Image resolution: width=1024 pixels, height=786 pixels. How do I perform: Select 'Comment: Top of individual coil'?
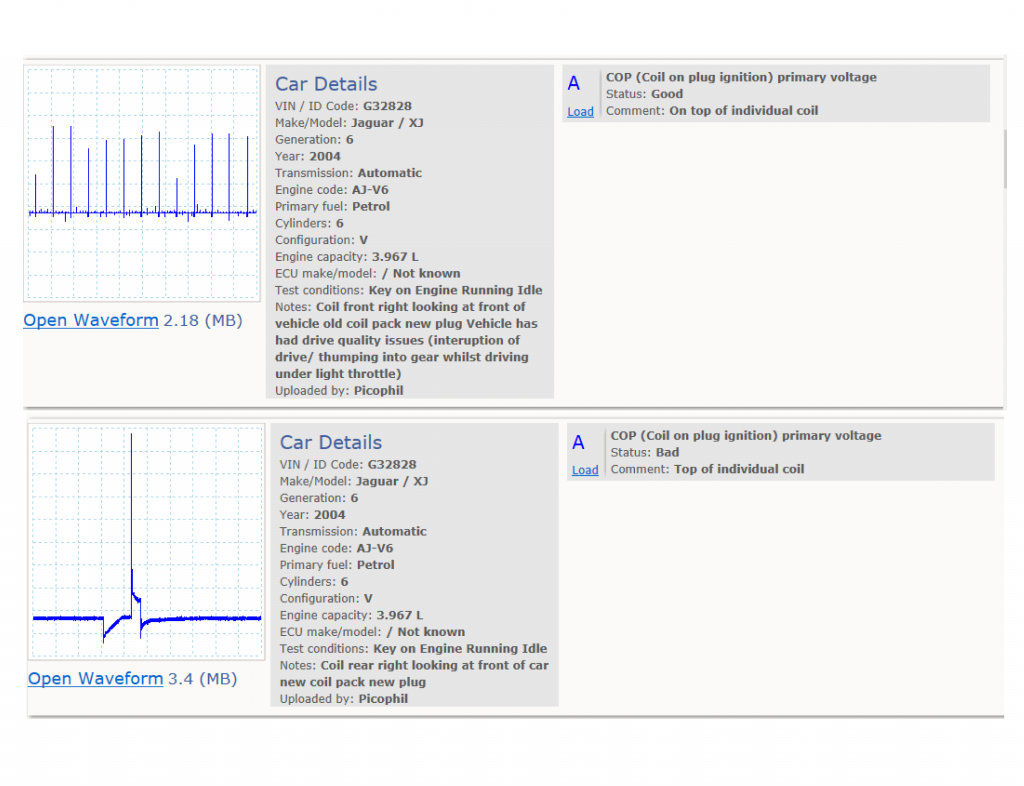[x=707, y=469]
